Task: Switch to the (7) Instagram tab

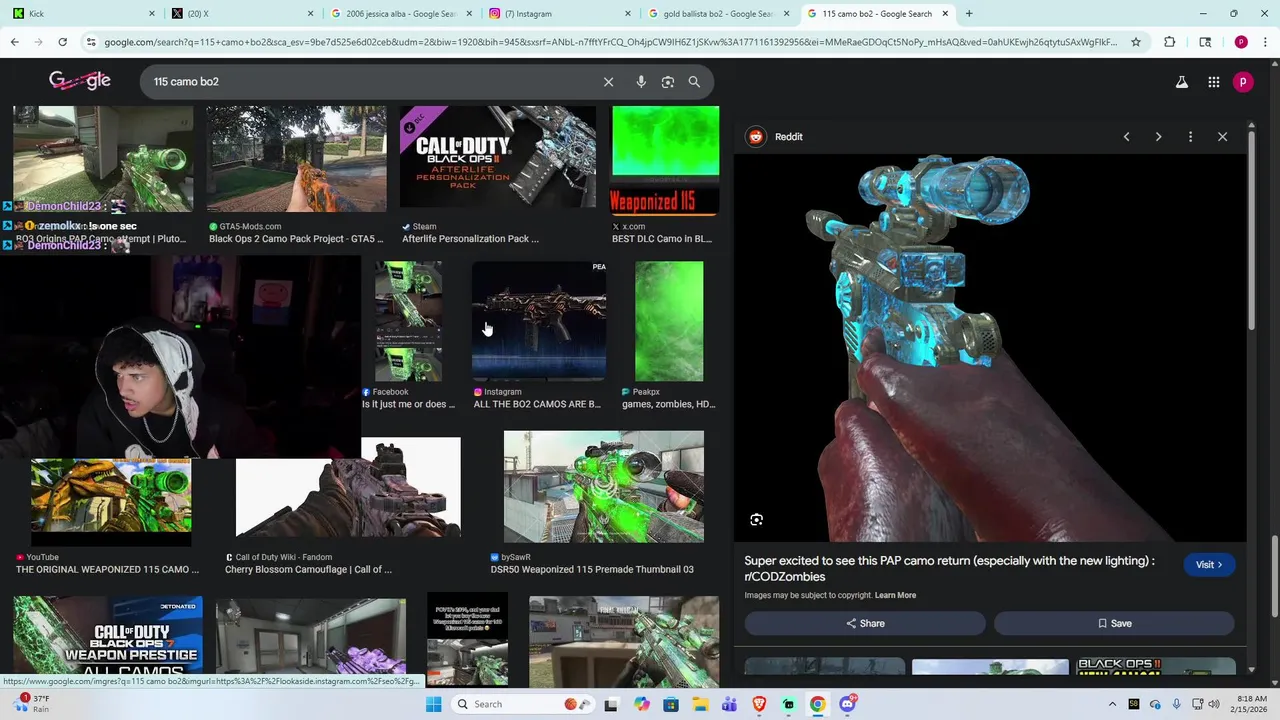Action: 558,14
